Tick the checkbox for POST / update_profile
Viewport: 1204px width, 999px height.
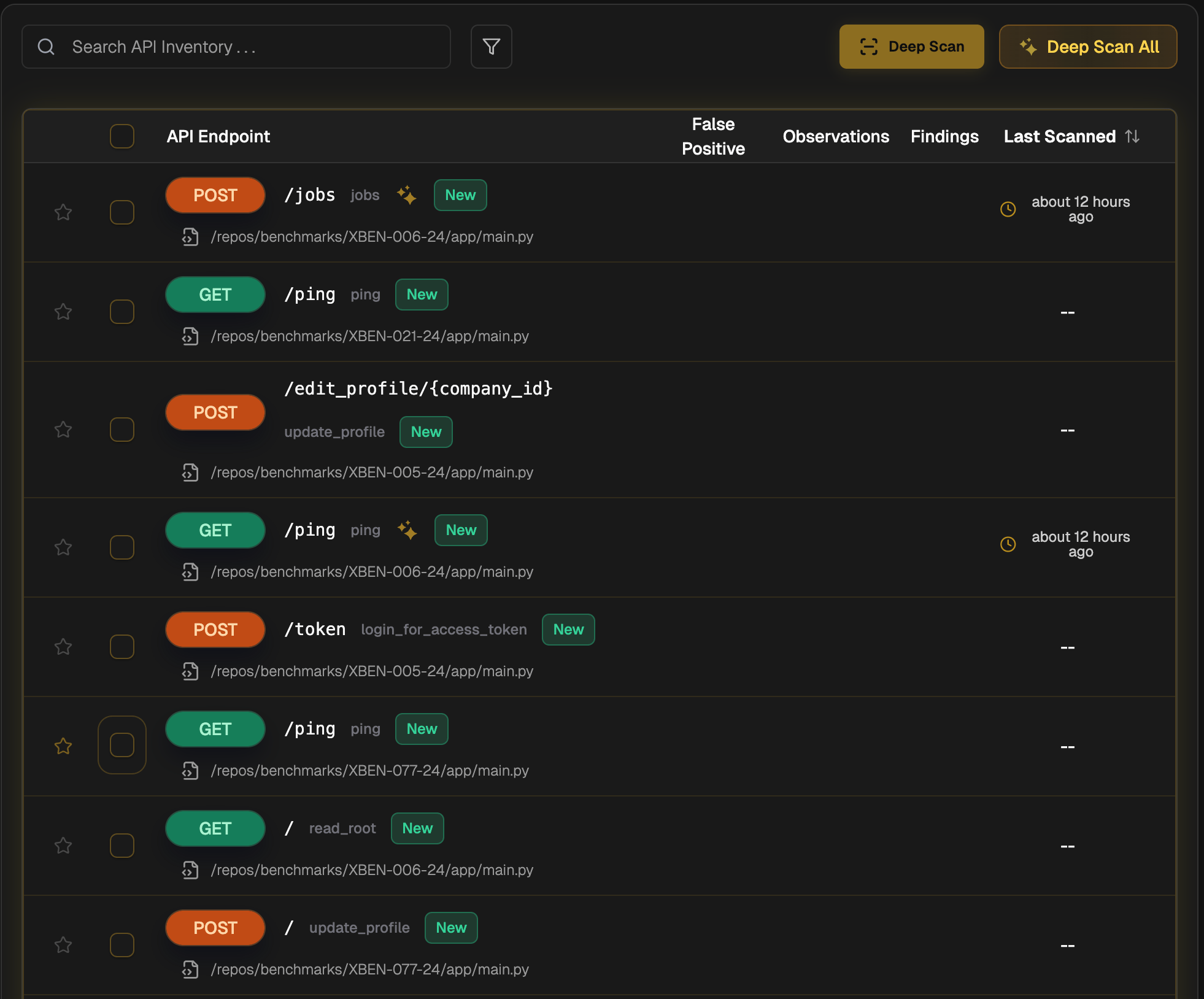[122, 945]
